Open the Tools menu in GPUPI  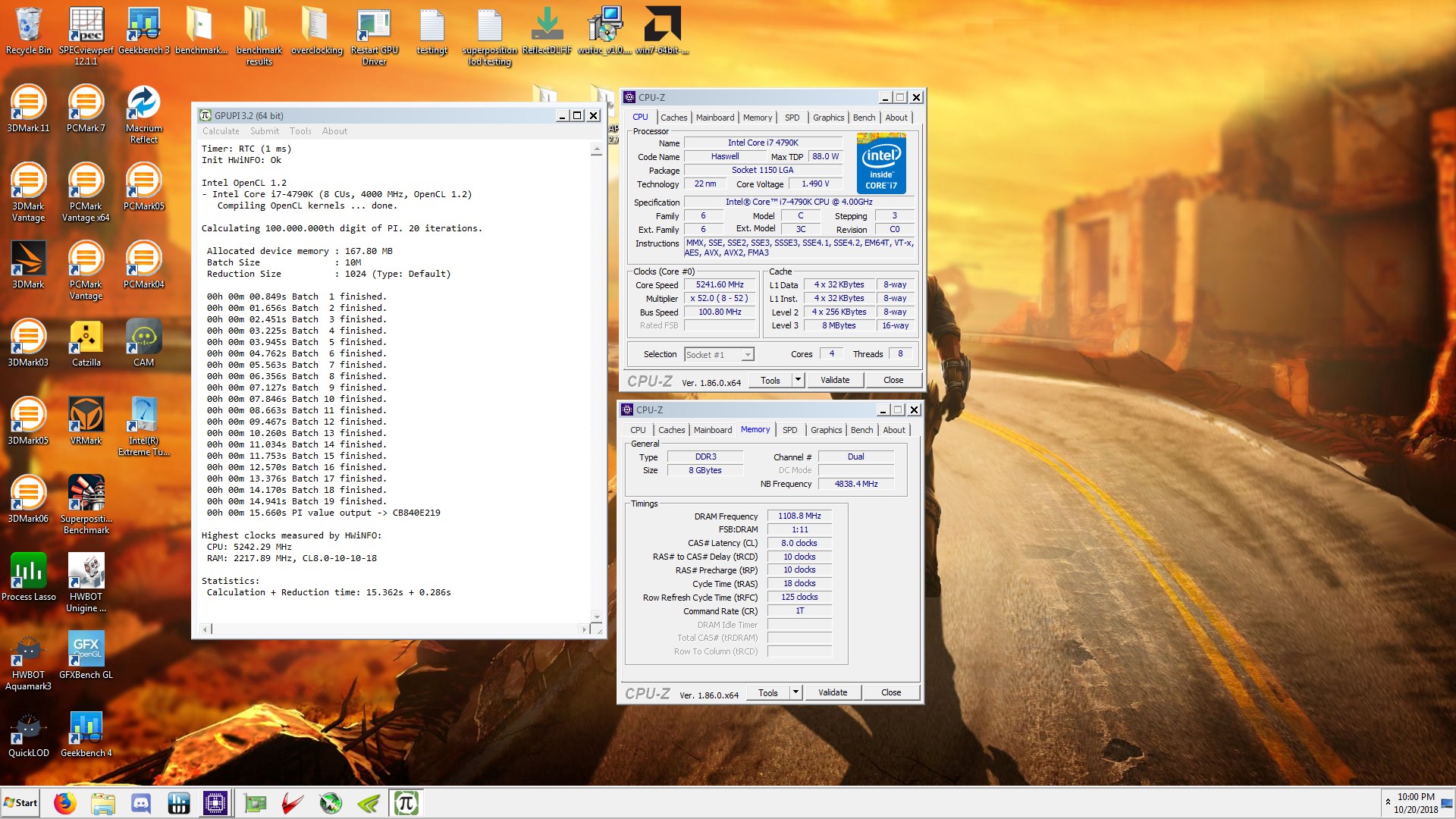(300, 131)
